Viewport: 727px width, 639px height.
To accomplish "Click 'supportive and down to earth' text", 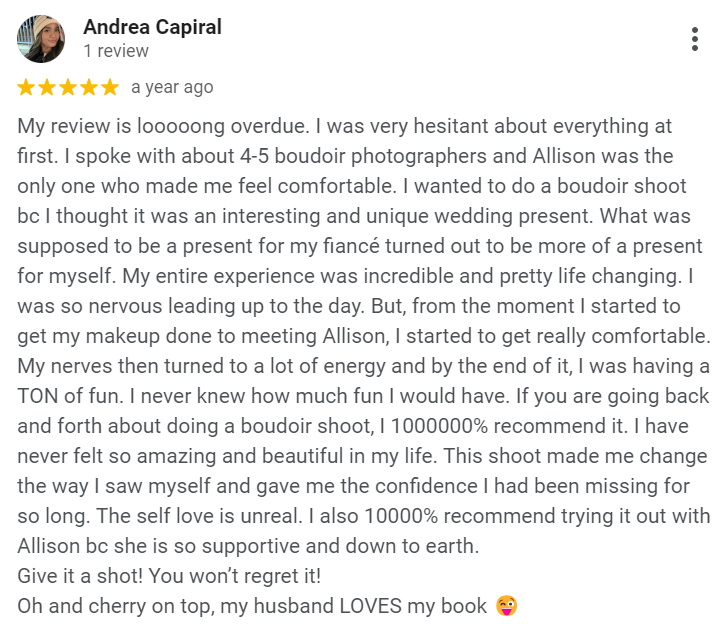I will click(x=340, y=546).
